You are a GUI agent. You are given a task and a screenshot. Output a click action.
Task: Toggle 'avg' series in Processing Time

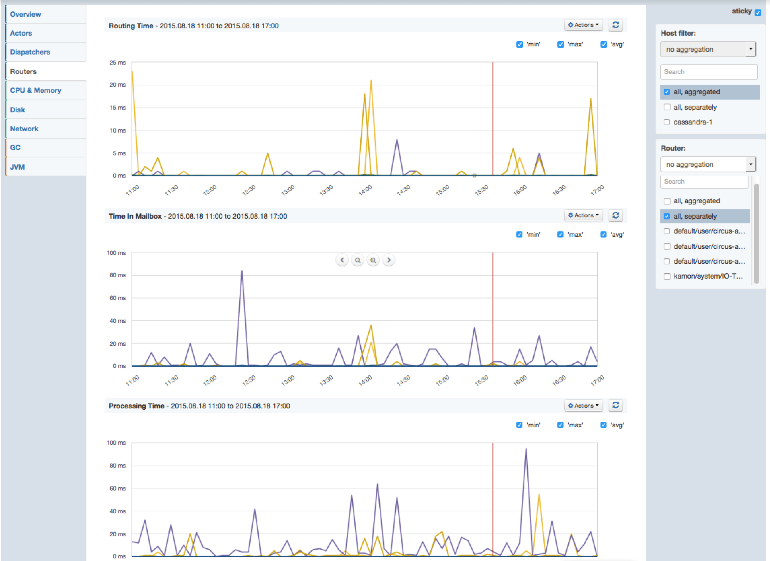(x=604, y=425)
